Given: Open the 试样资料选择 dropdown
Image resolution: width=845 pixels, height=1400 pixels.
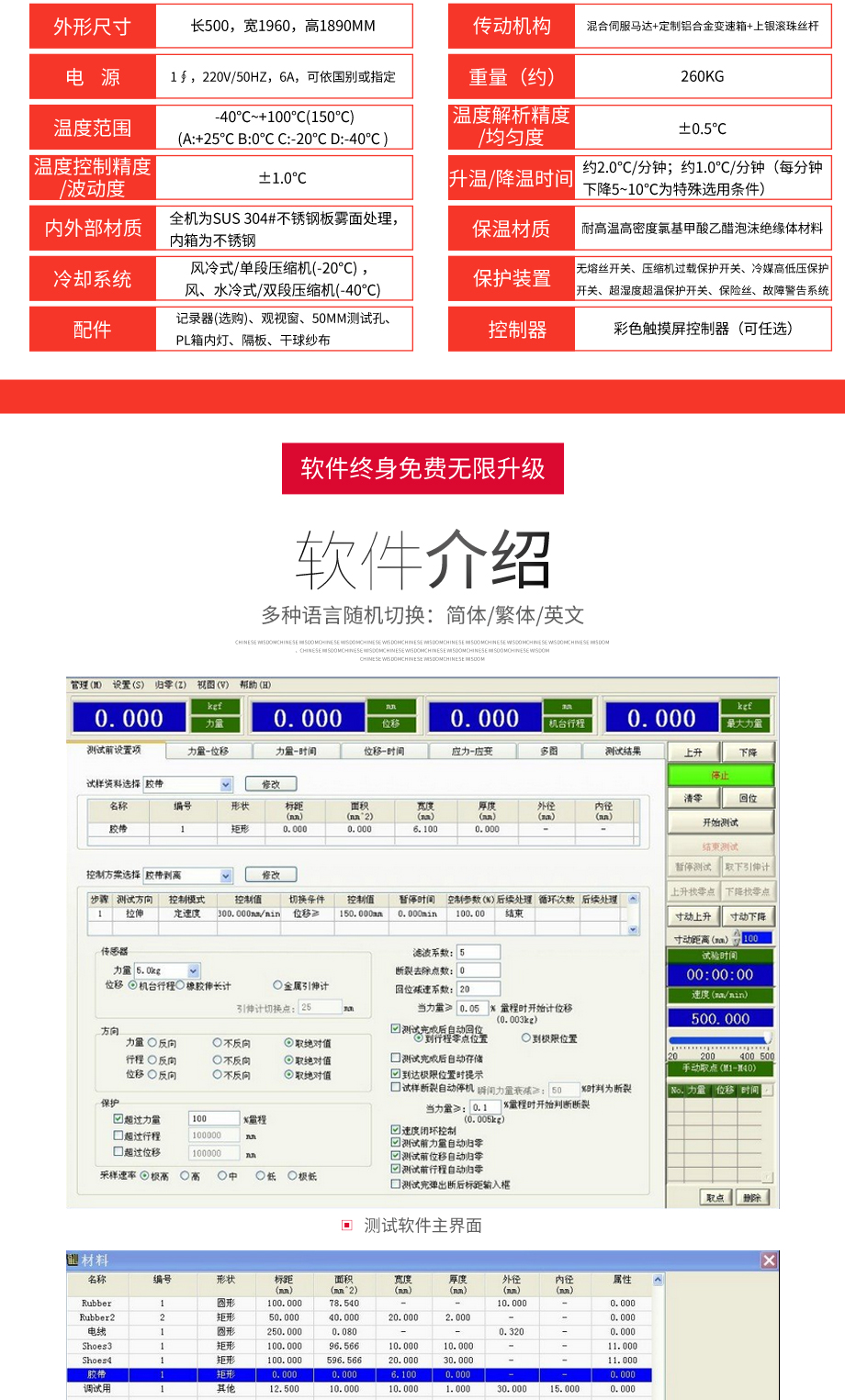Looking at the screenshot, I should (226, 784).
